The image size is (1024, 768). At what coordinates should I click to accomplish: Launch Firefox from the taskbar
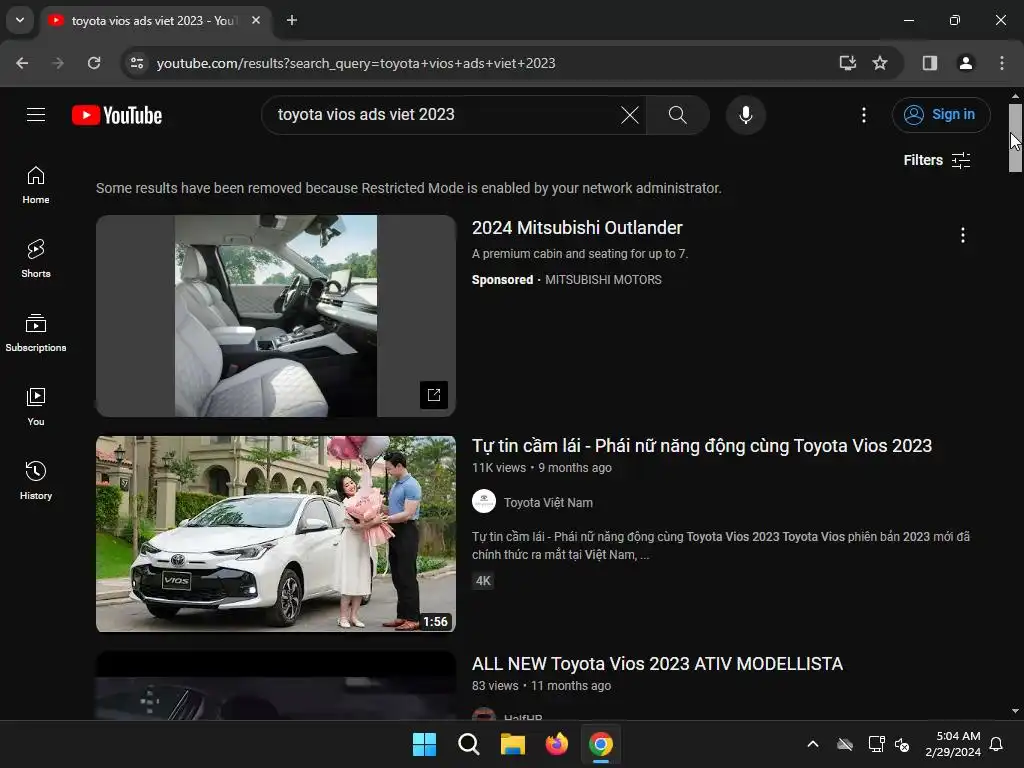[556, 744]
